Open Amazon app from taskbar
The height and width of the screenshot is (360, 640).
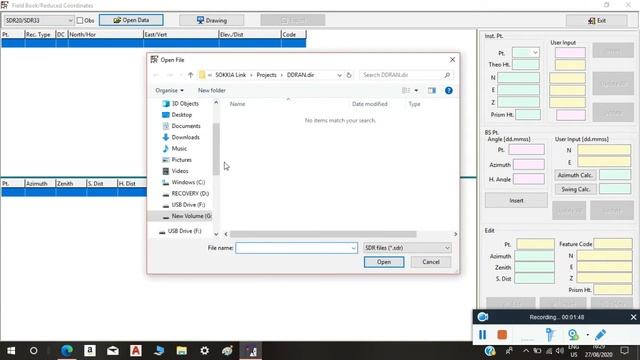[90, 351]
